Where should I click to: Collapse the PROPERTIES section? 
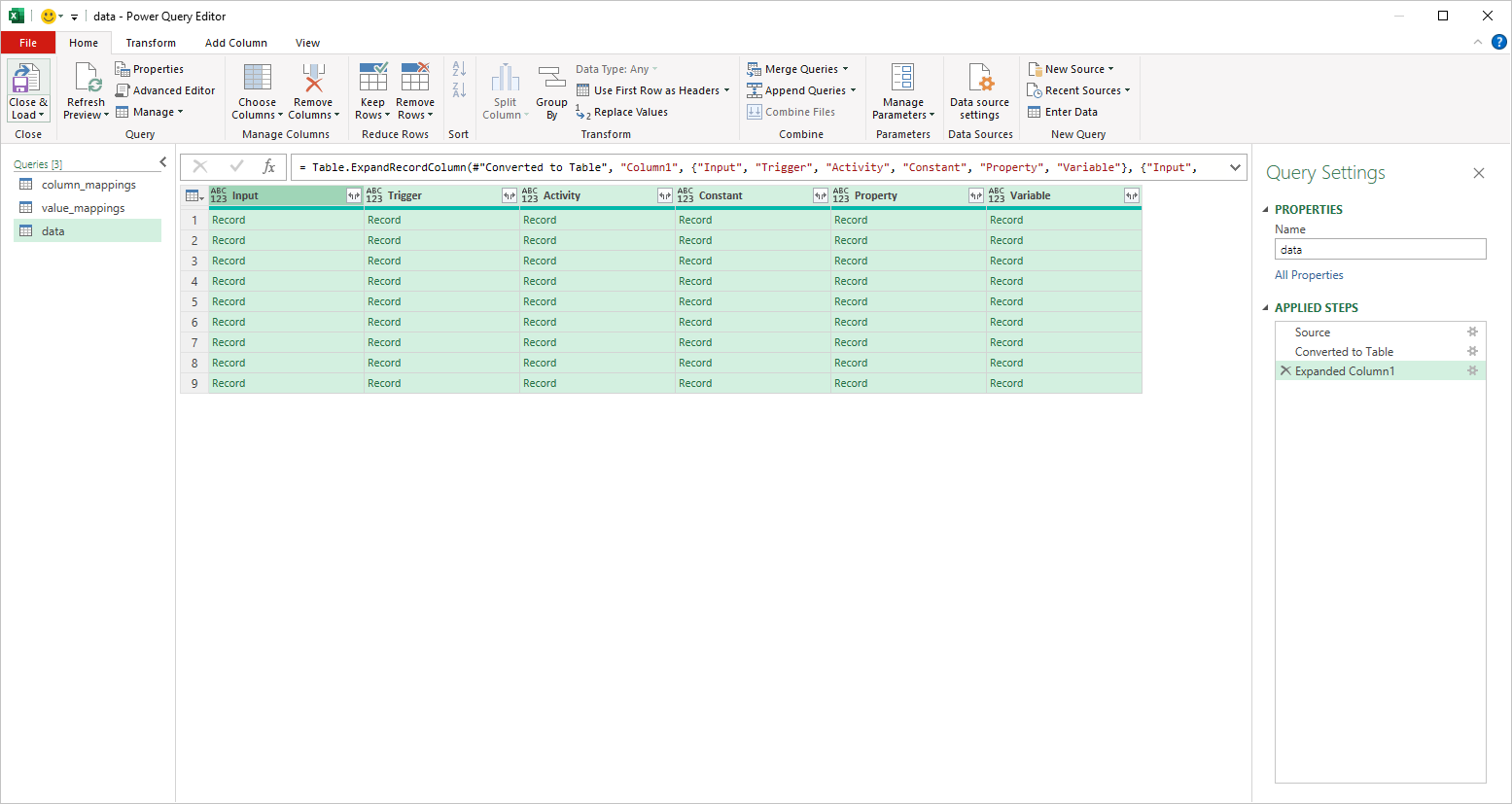coord(1266,210)
